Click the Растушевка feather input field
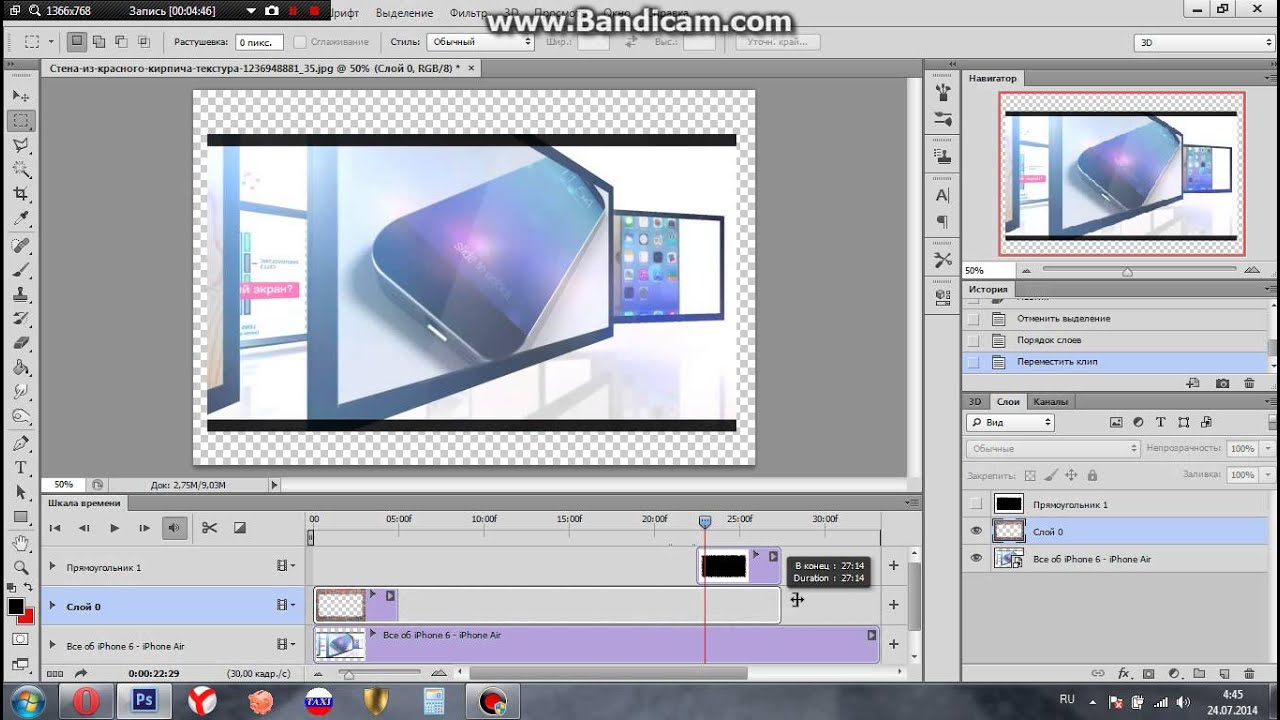Viewport: 1280px width, 720px height. click(x=259, y=42)
